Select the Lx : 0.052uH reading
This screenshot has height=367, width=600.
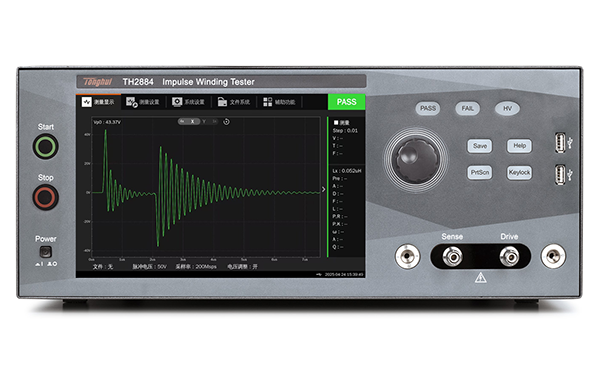(346, 171)
